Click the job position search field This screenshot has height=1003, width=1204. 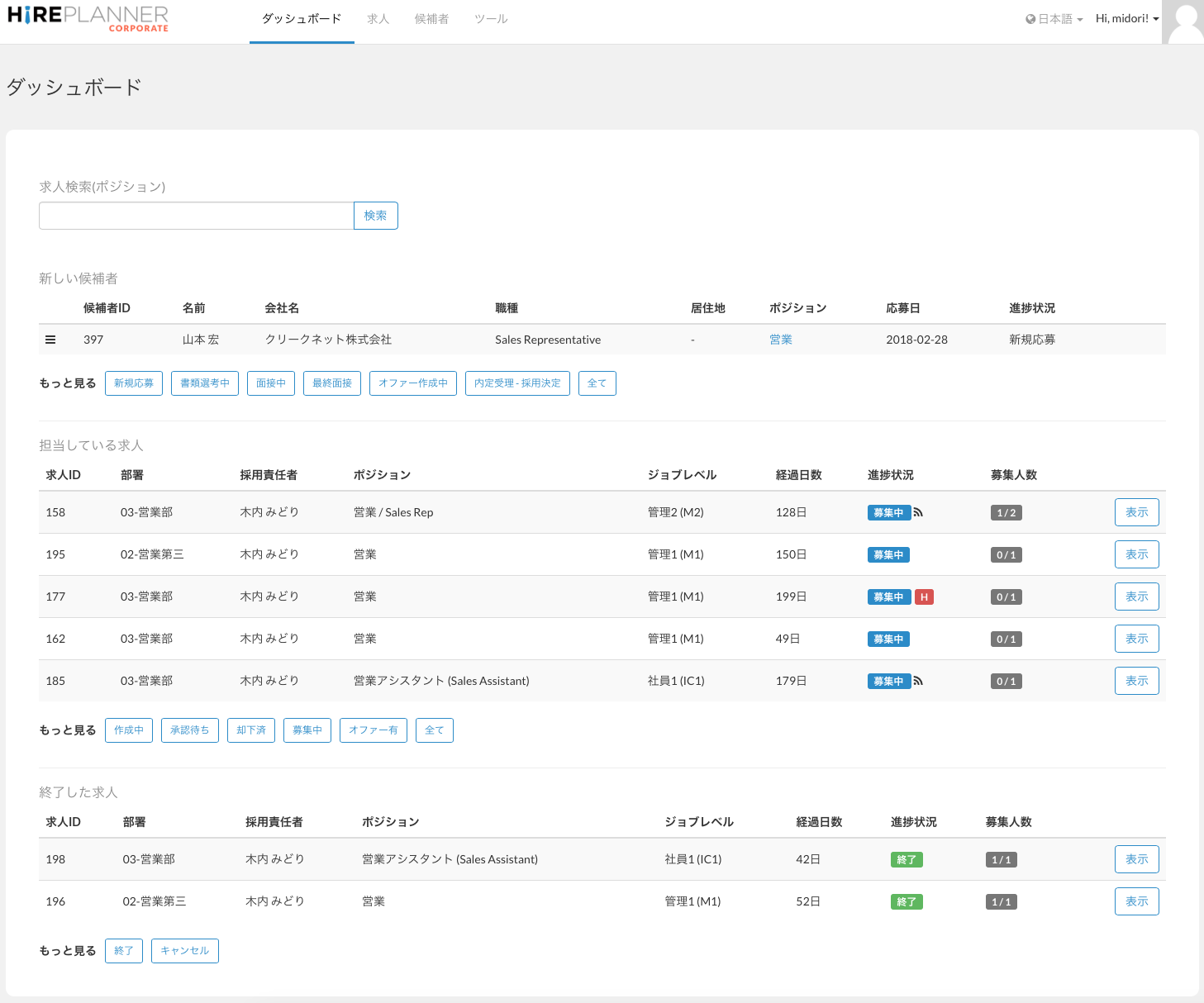[197, 216]
